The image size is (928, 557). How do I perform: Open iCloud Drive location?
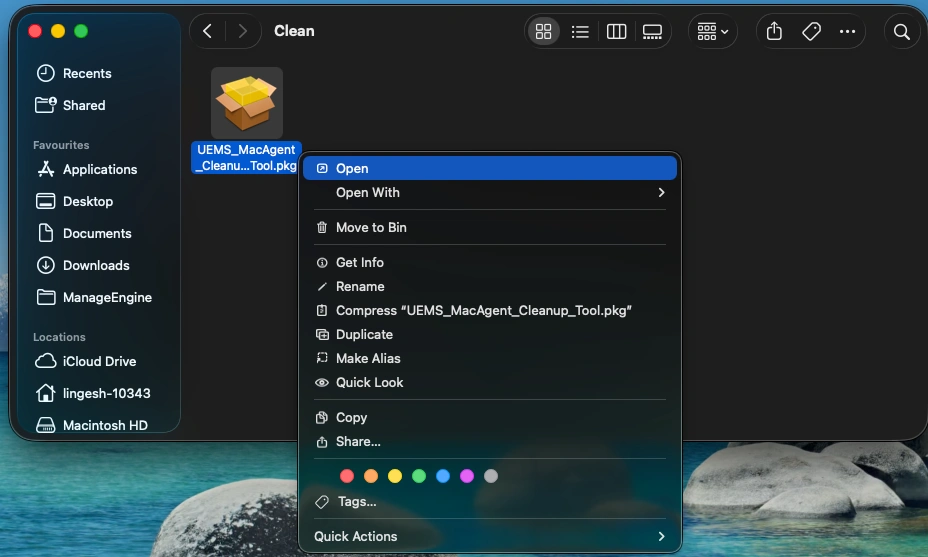(x=86, y=361)
